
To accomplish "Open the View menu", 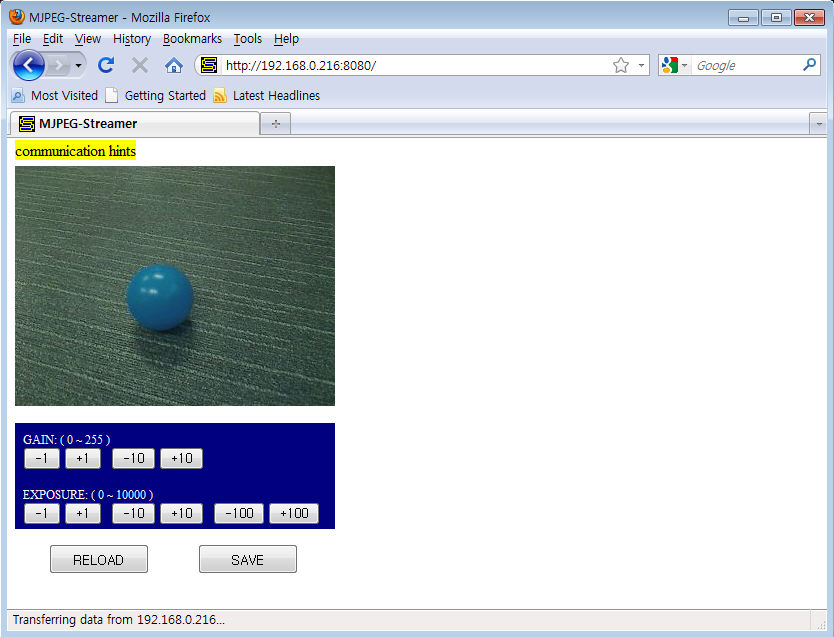I will 88,39.
